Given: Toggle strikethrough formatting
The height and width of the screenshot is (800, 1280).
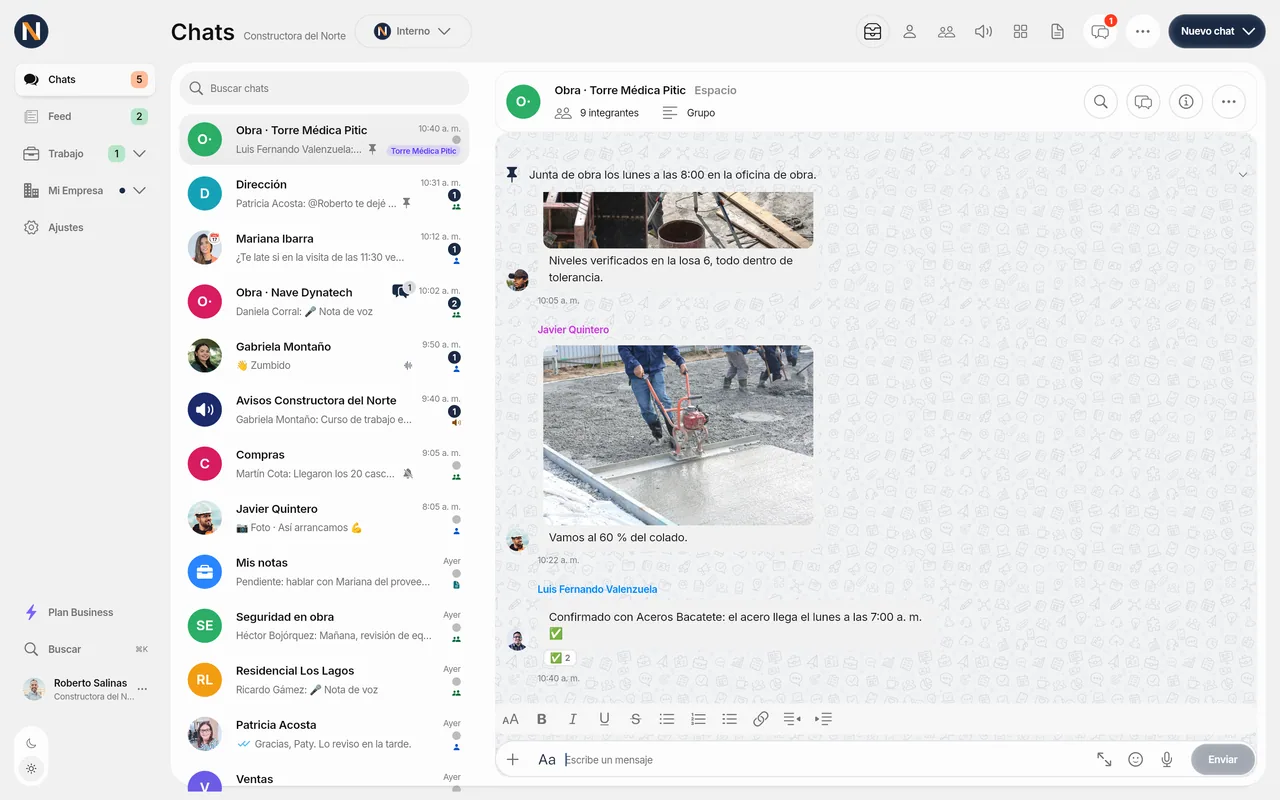Looking at the screenshot, I should (x=635, y=719).
